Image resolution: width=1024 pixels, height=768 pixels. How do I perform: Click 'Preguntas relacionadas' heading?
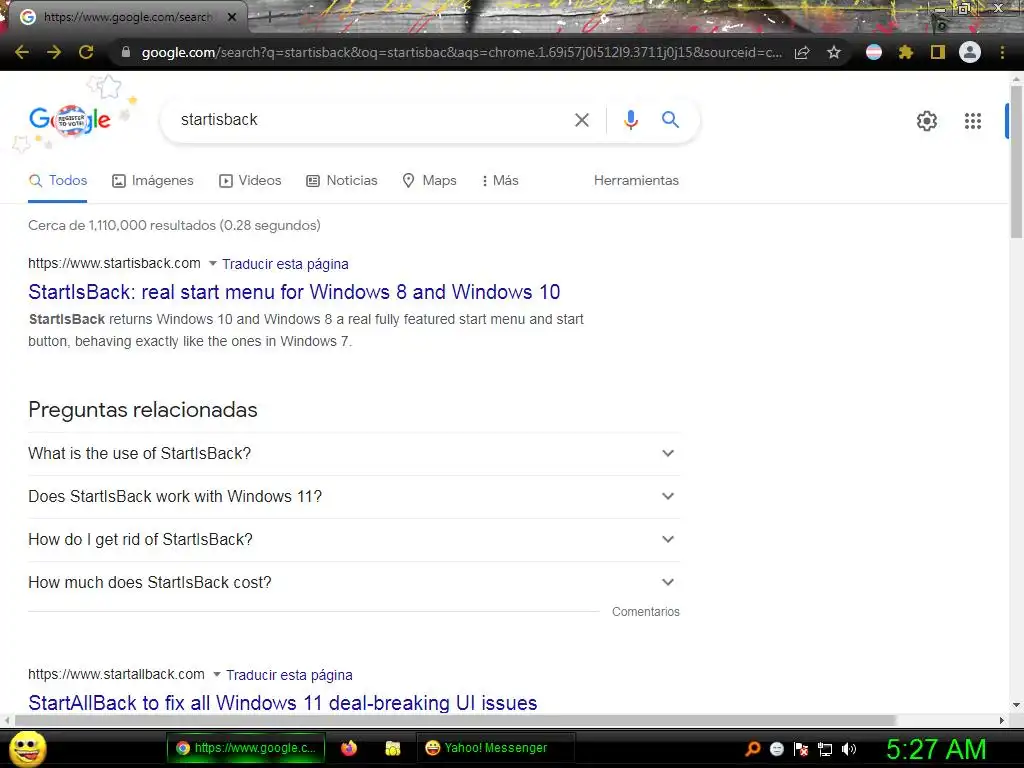pyautogui.click(x=143, y=409)
